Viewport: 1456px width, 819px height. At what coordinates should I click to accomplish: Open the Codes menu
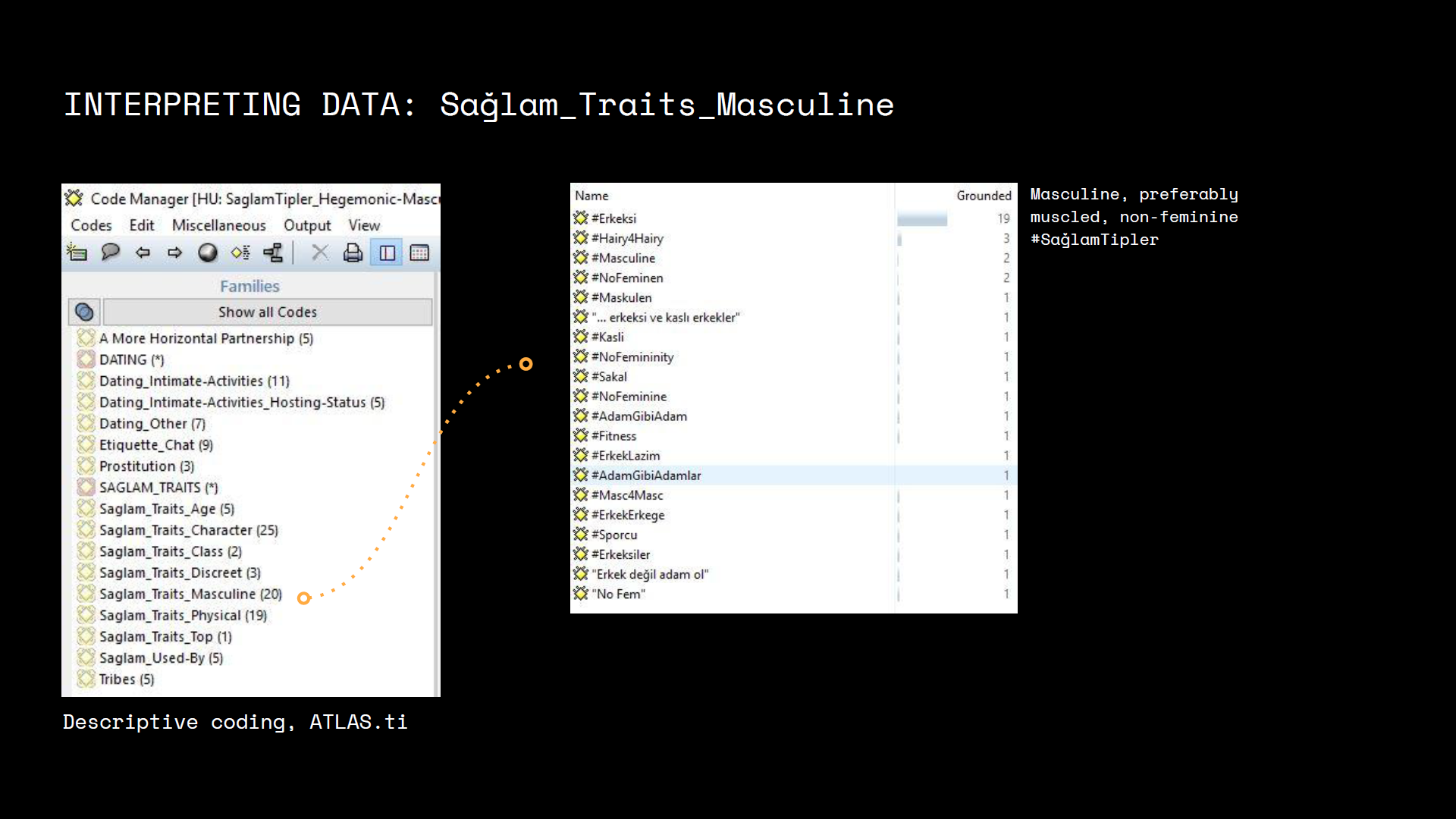(x=91, y=225)
